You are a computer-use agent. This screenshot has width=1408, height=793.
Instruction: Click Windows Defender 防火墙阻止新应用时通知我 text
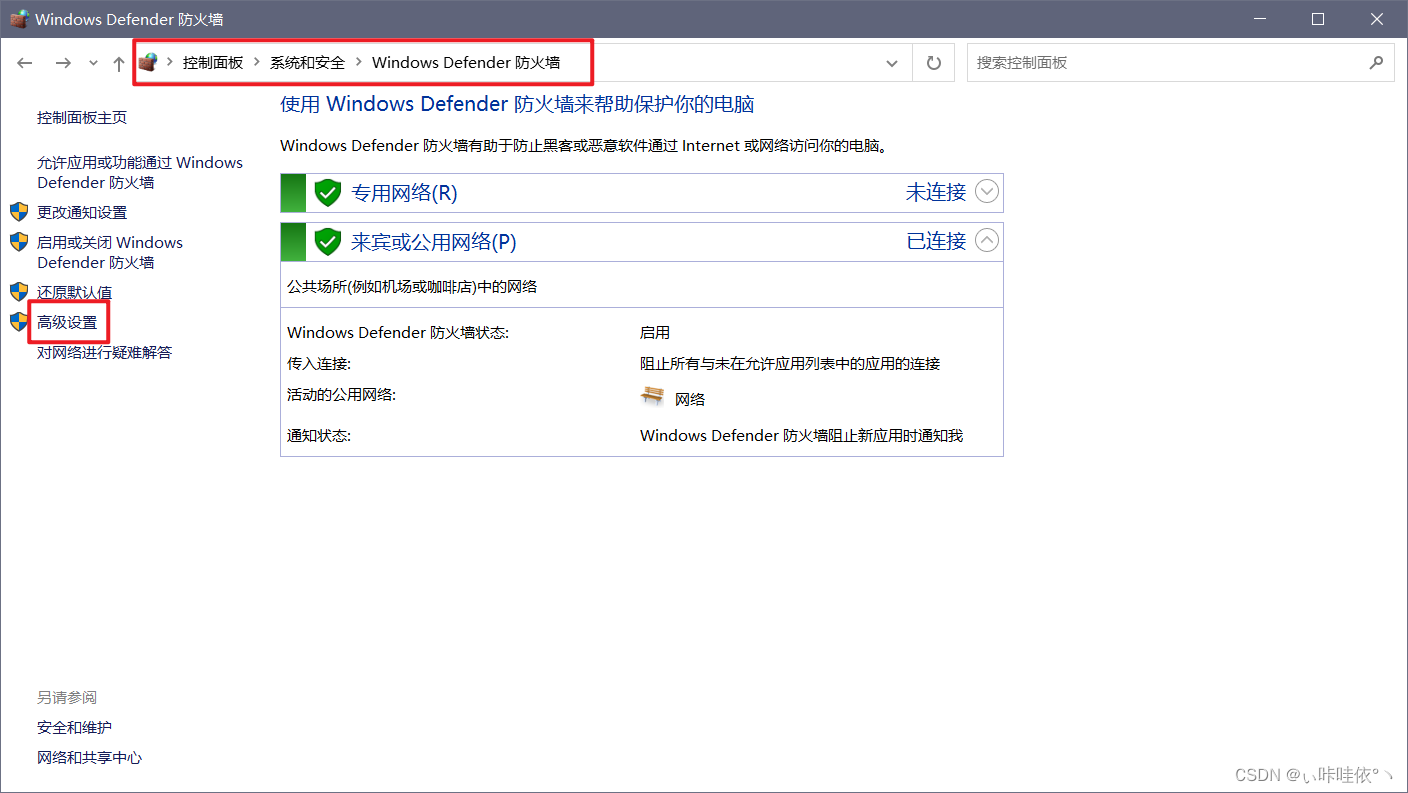801,435
